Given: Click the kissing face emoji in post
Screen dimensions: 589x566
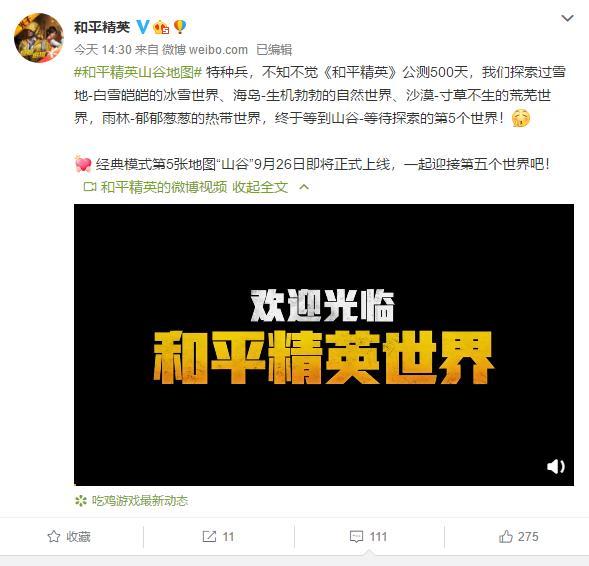Looking at the screenshot, I should pos(521,118).
